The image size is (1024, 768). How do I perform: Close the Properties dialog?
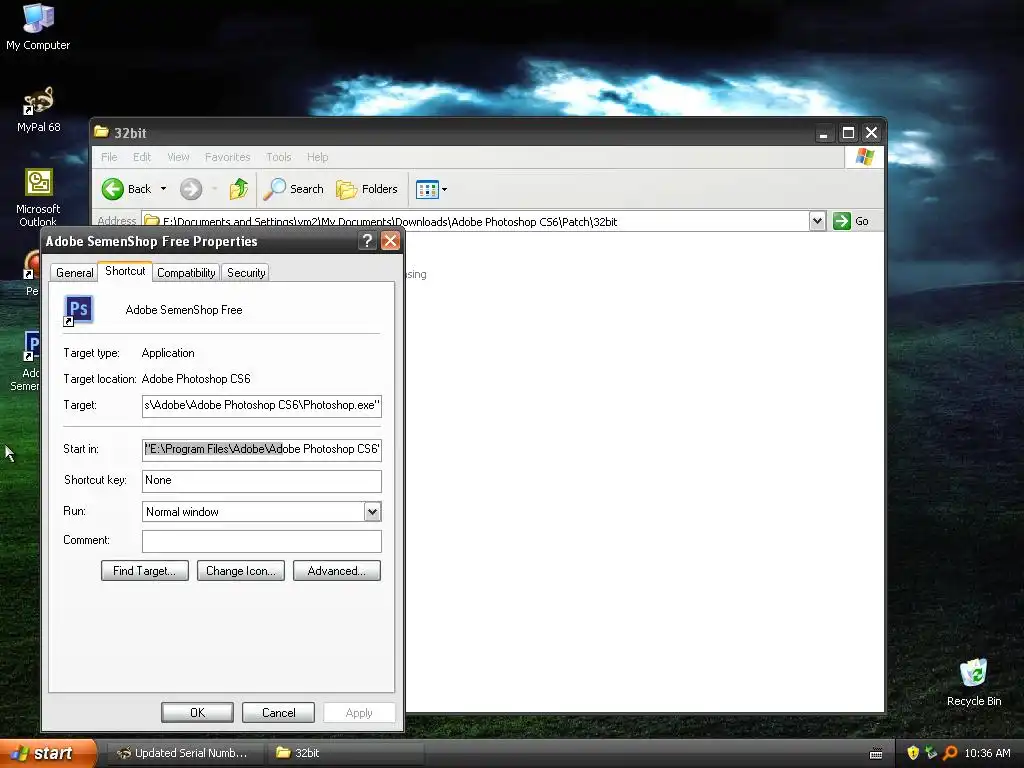tap(390, 241)
